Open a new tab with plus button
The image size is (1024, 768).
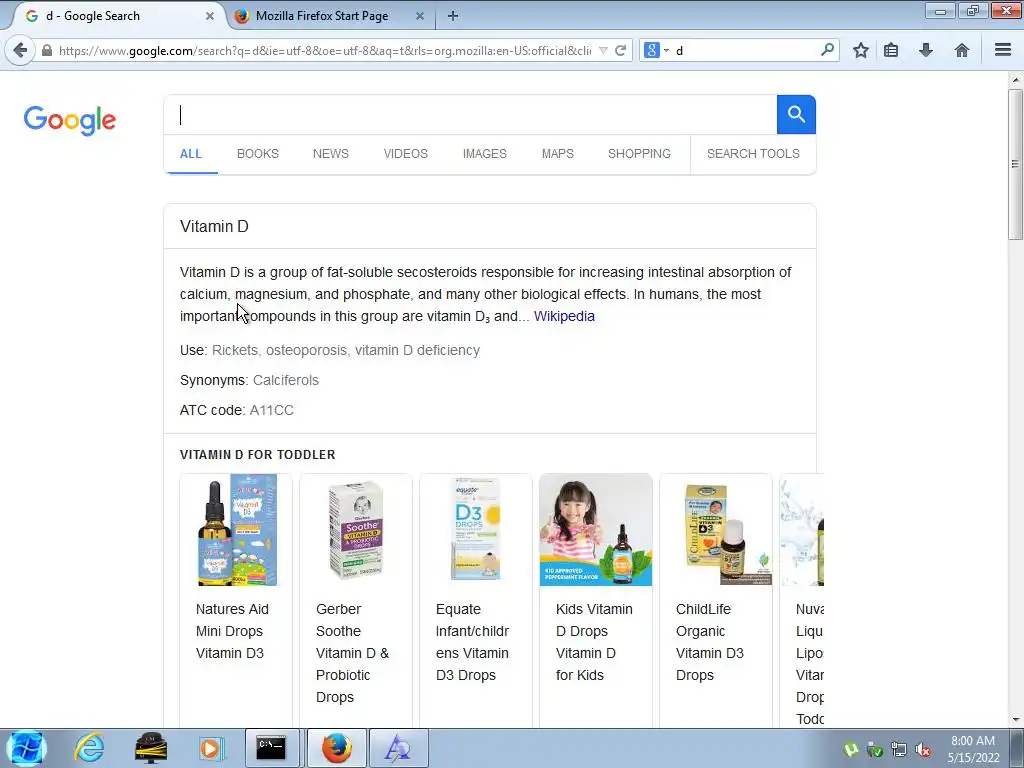[453, 16]
